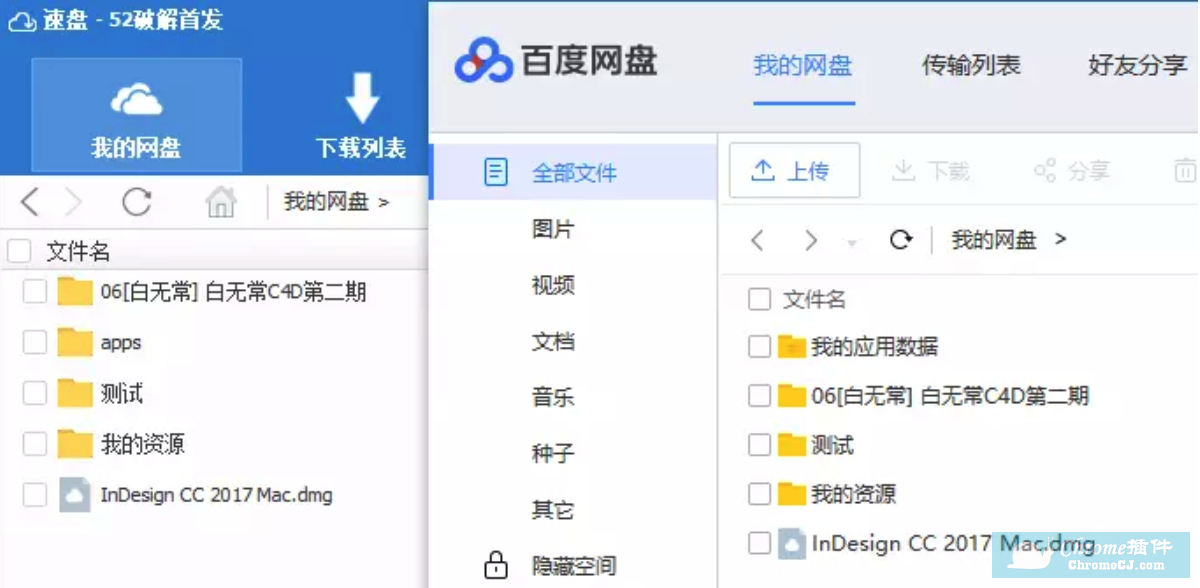Click the trash delete icon in toolbar
This screenshot has width=1200, height=588.
click(1185, 170)
